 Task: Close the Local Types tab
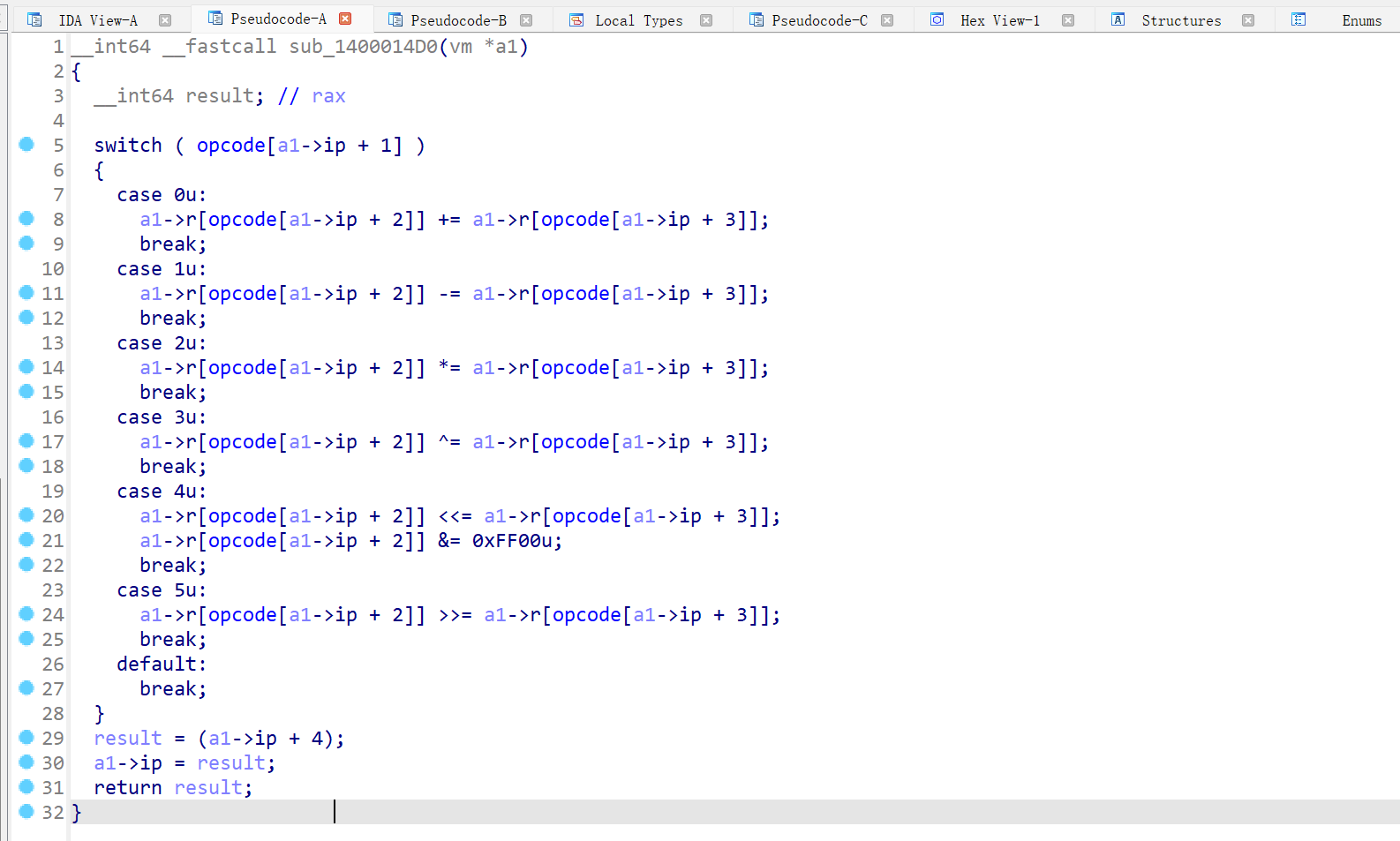tap(706, 20)
